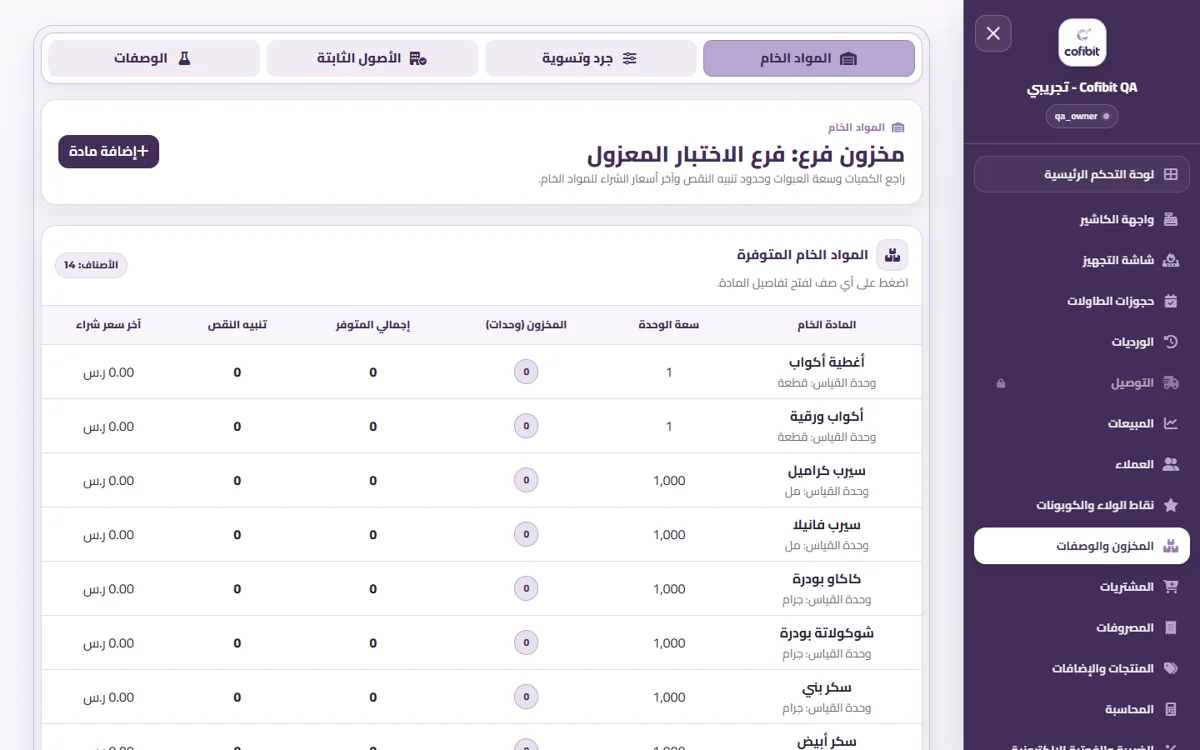Click the shifts history clock icon
This screenshot has height=750, width=1200.
(1170, 342)
